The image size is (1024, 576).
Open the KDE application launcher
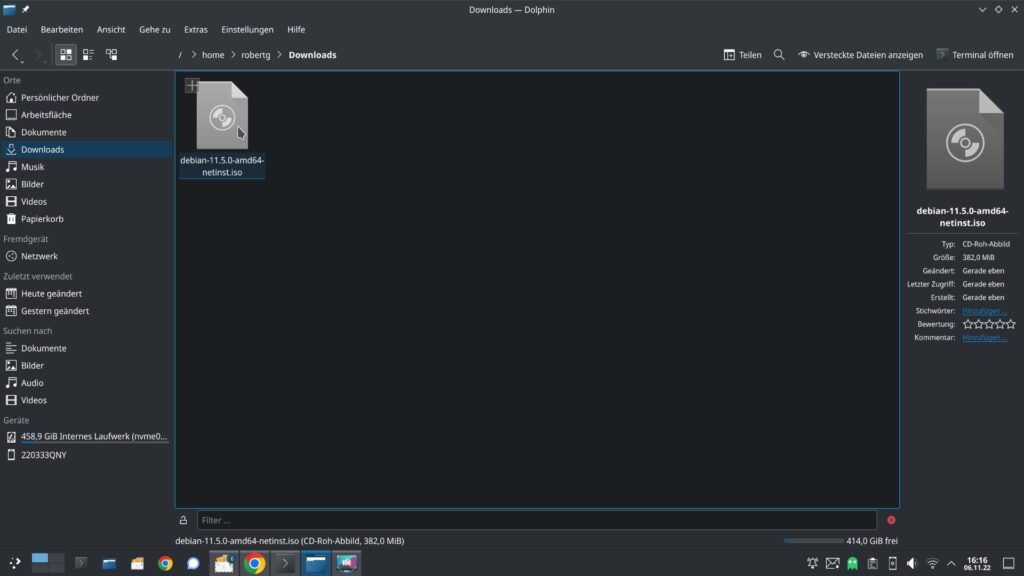(14, 563)
